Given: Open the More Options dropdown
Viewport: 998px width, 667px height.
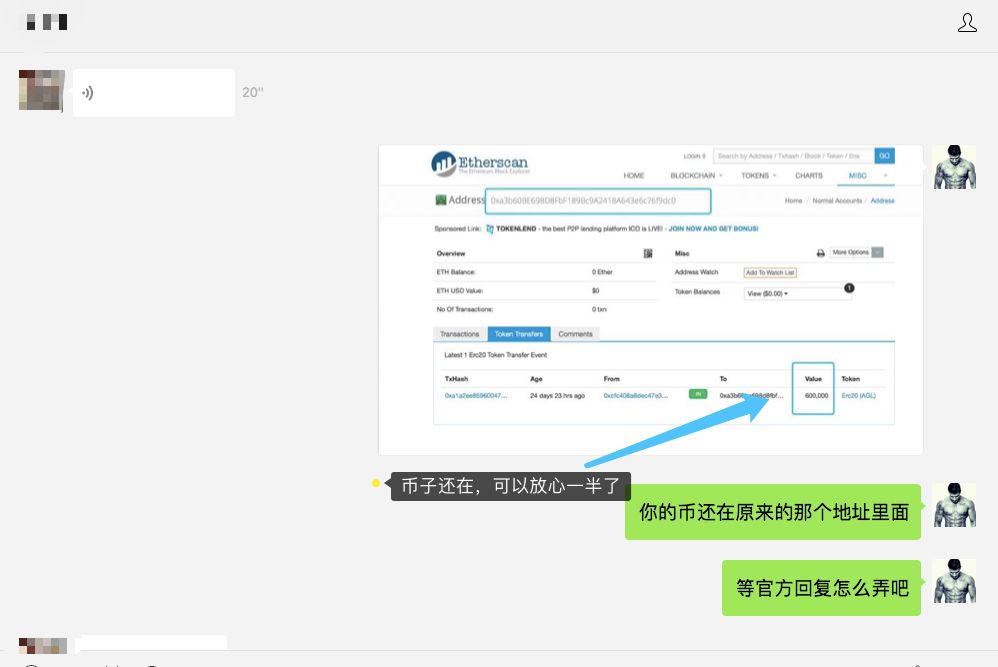Looking at the screenshot, I should click(x=857, y=253).
